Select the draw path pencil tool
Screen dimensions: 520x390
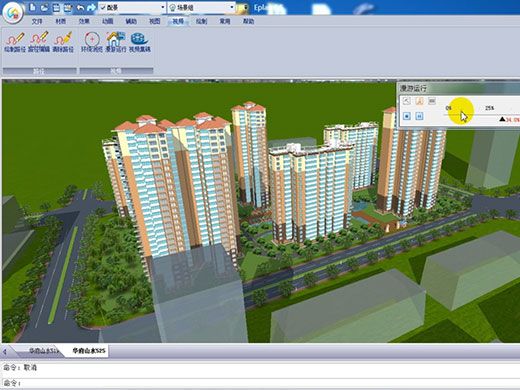coord(15,42)
